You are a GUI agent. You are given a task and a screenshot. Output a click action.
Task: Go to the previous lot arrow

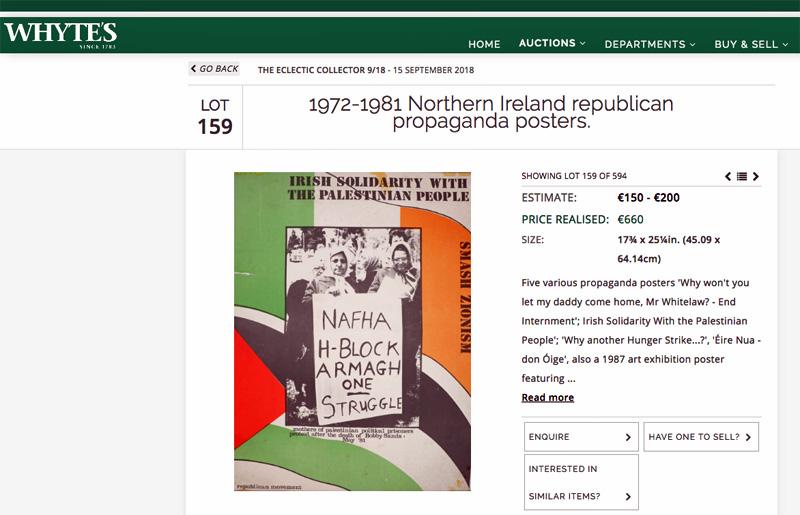coord(728,177)
